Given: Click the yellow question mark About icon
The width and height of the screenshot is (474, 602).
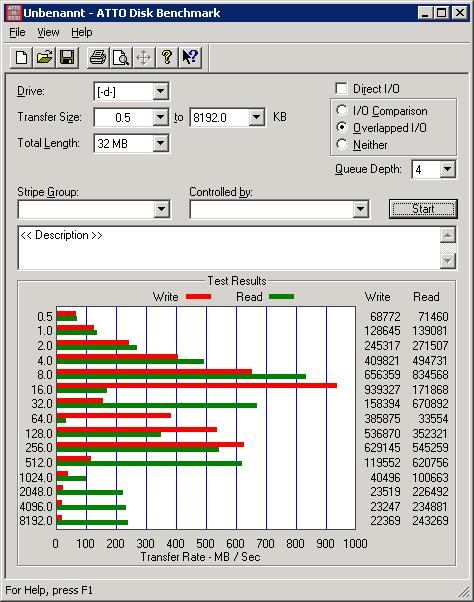Looking at the screenshot, I should click(167, 58).
